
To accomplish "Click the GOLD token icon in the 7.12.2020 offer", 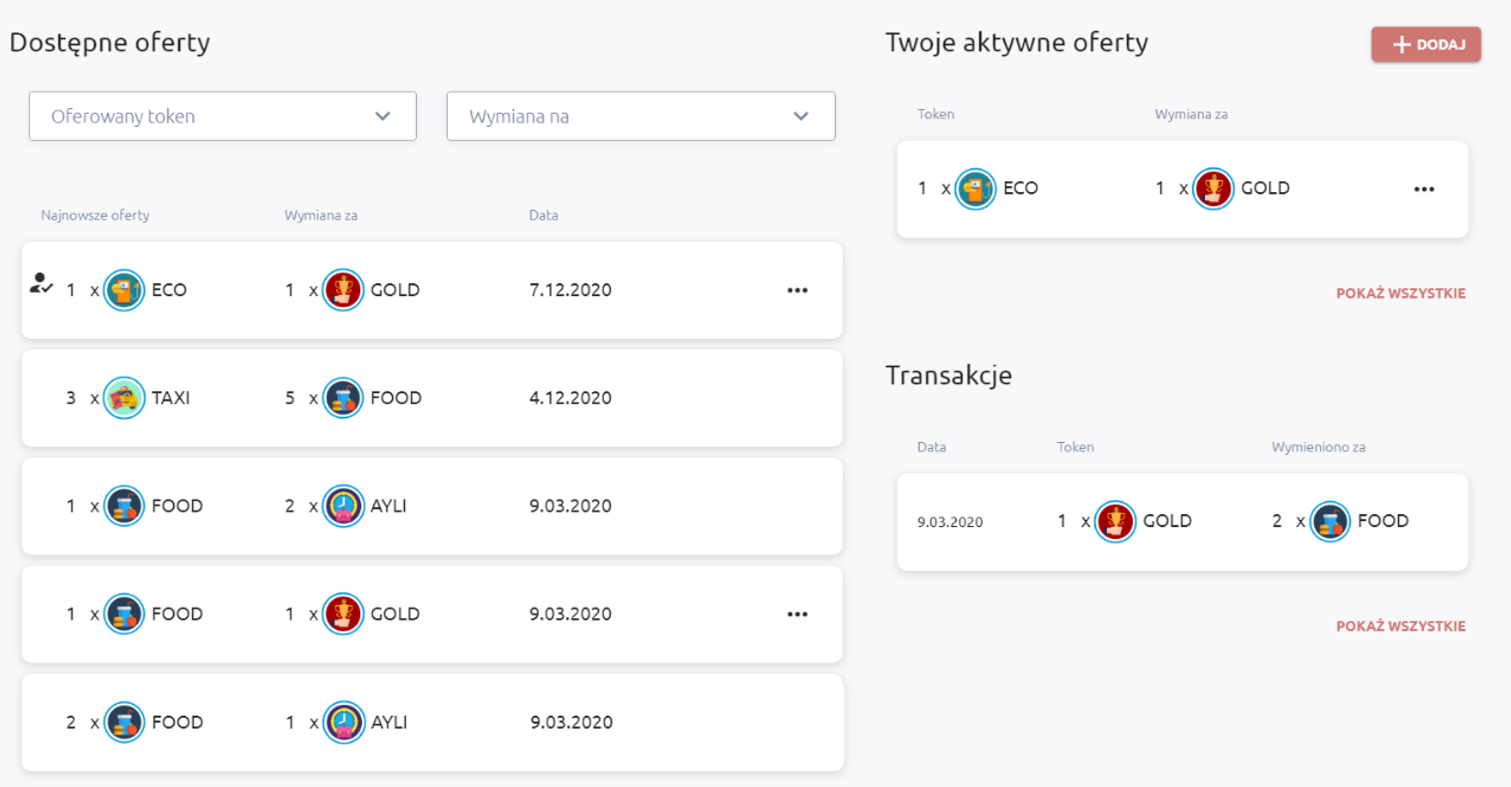I will tap(344, 290).
